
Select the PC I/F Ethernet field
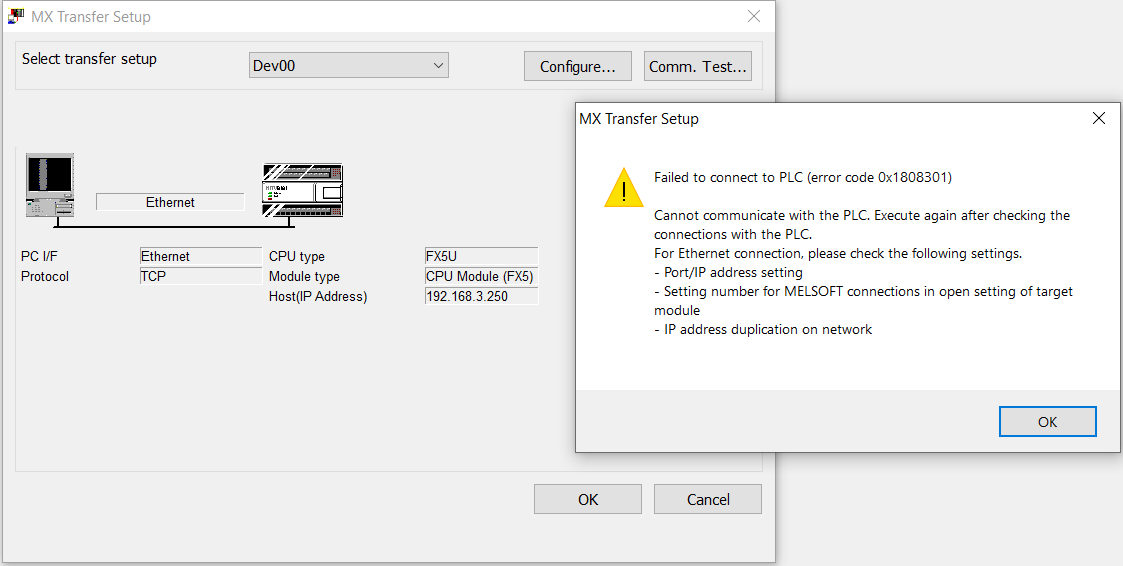tap(201, 256)
